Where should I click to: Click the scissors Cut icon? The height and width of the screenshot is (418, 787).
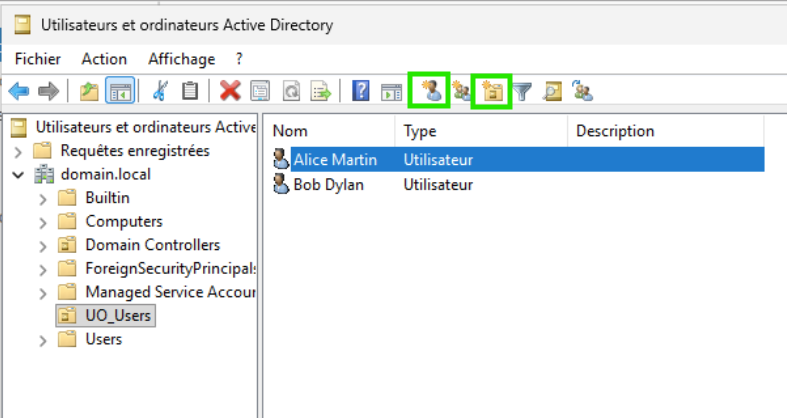click(x=160, y=92)
